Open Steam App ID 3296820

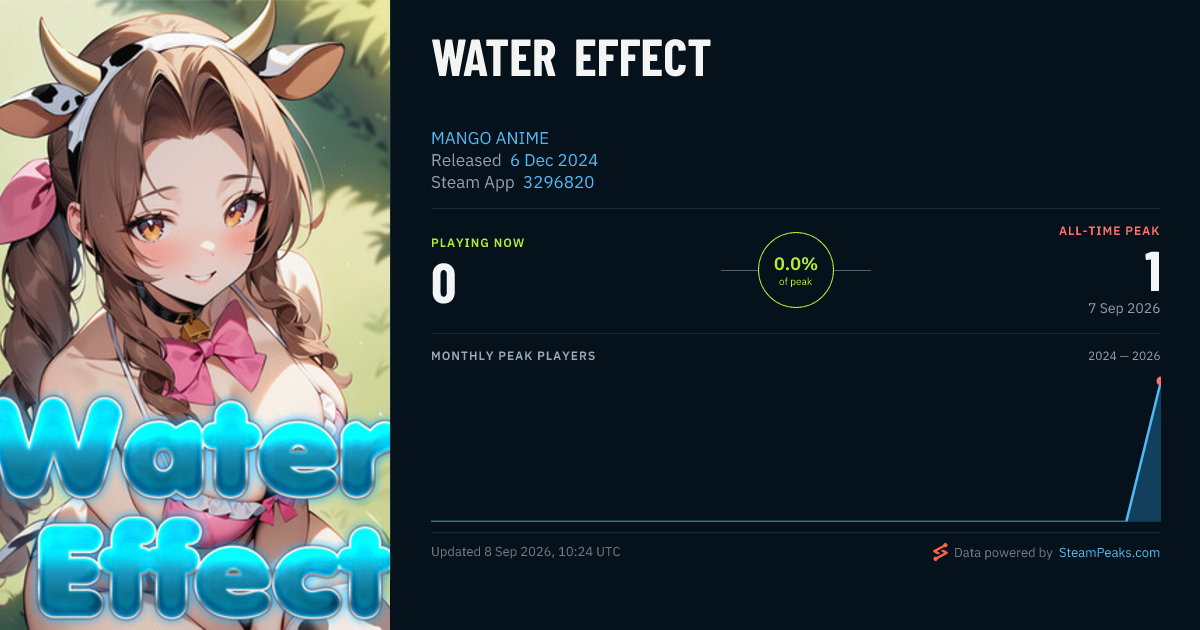pos(559,182)
